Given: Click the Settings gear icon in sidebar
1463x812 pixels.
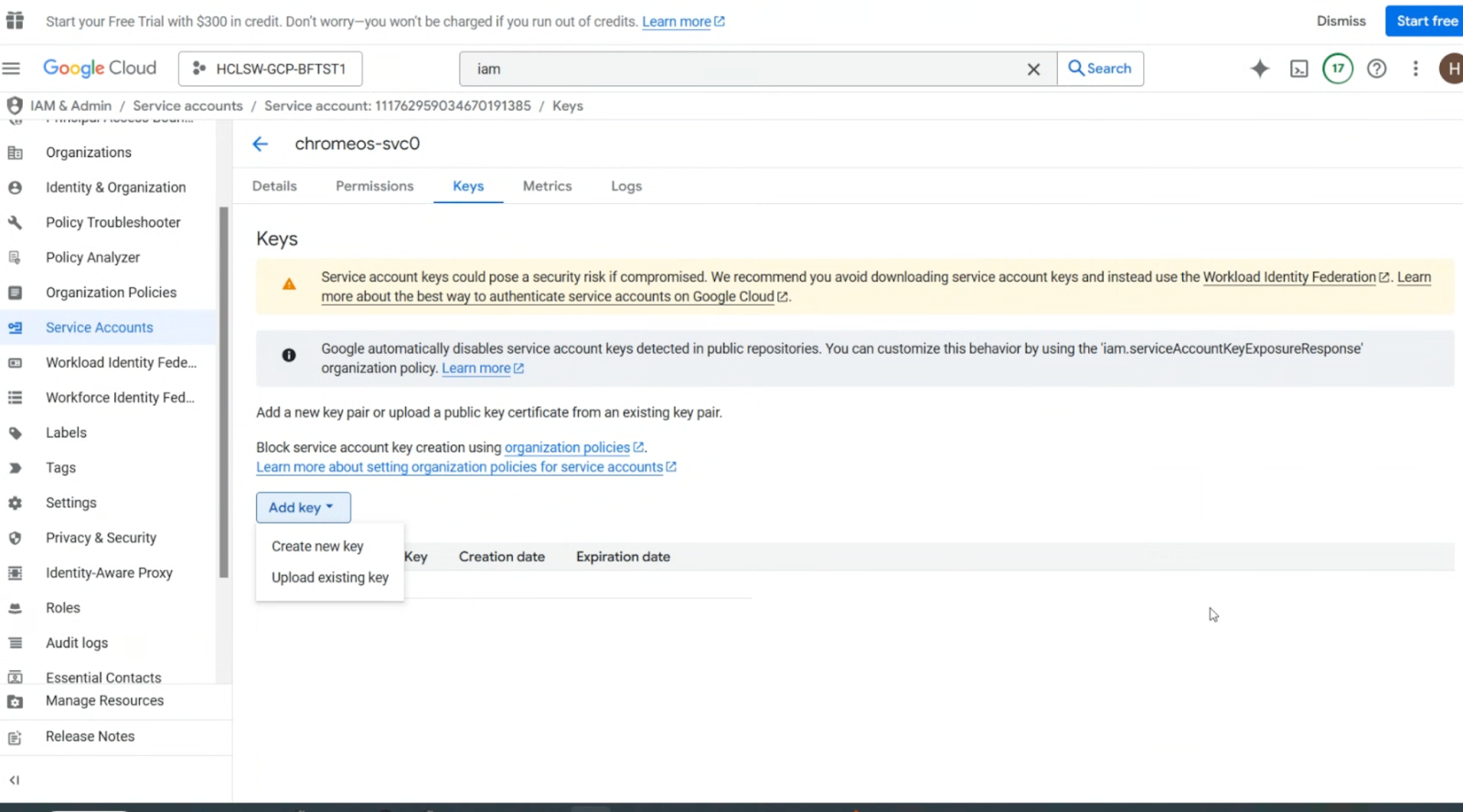Looking at the screenshot, I should point(15,503).
